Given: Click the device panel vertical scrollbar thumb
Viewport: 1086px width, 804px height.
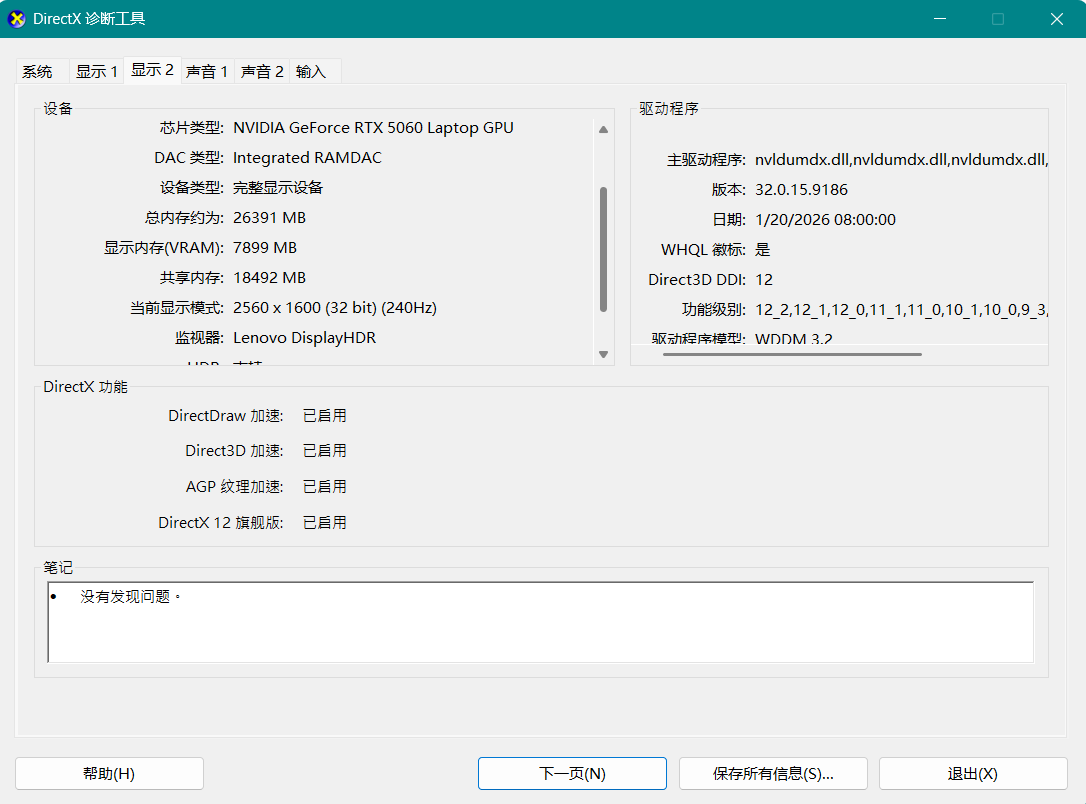Looking at the screenshot, I should coord(603,249).
